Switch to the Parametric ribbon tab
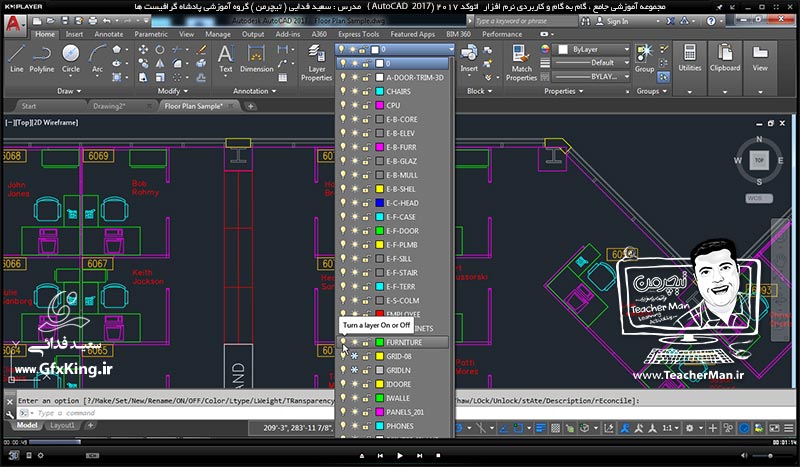Screen dimensions: 800x467 (x=151, y=34)
